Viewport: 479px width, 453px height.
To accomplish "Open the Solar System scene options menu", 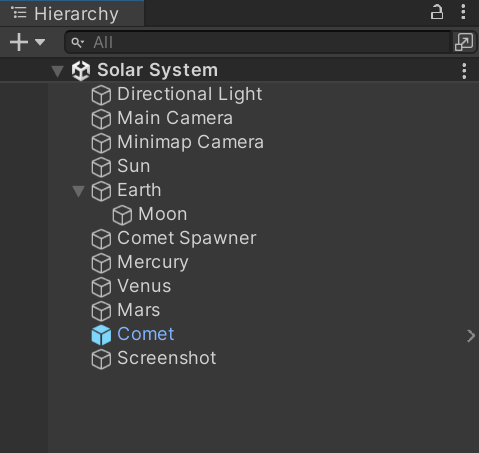I will (x=464, y=71).
